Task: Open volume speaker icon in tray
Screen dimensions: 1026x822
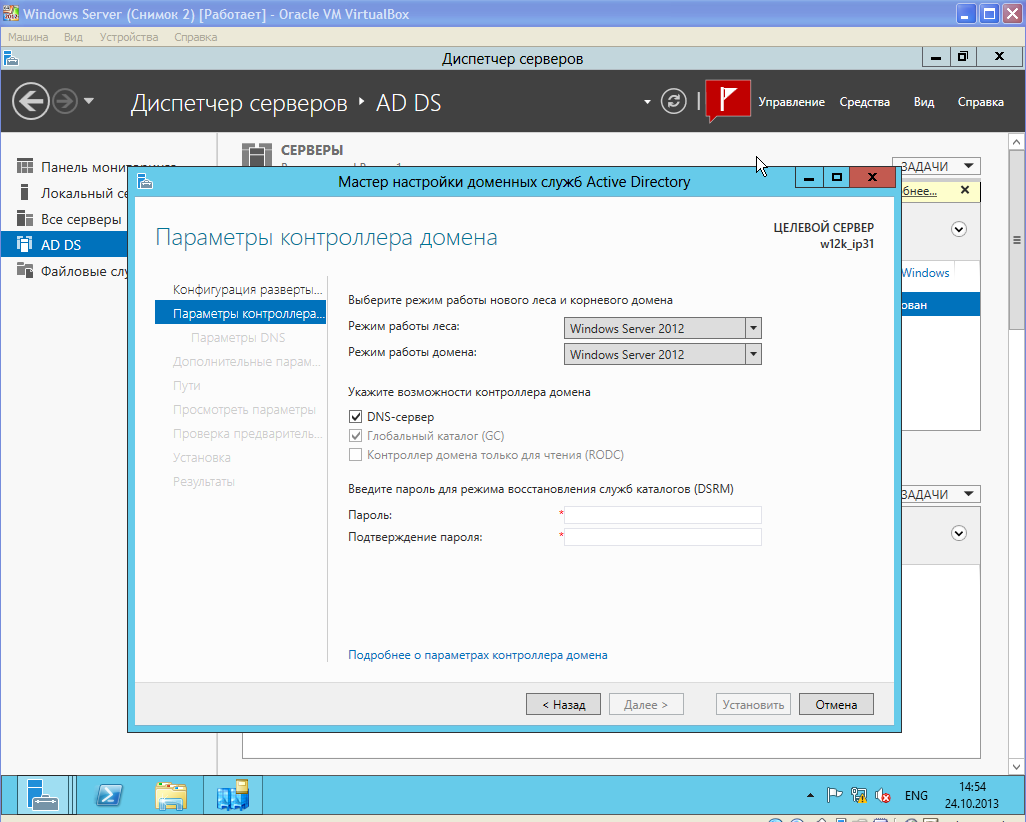Action: click(x=883, y=795)
